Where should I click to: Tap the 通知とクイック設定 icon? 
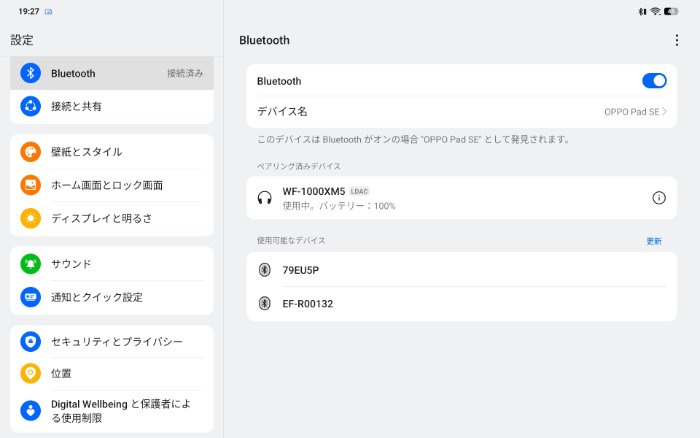[x=30, y=297]
